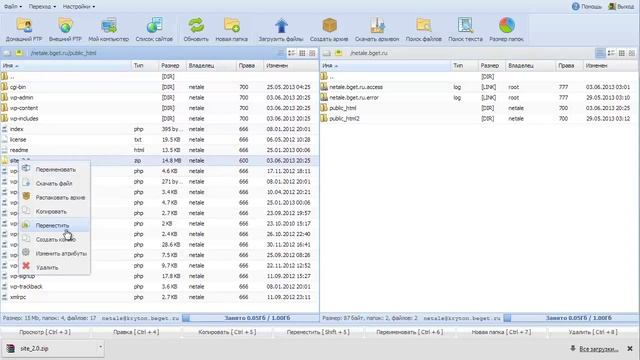The width and height of the screenshot is (640, 360).
Task: Open the Файл dropdown menu
Action: (x=13, y=7)
